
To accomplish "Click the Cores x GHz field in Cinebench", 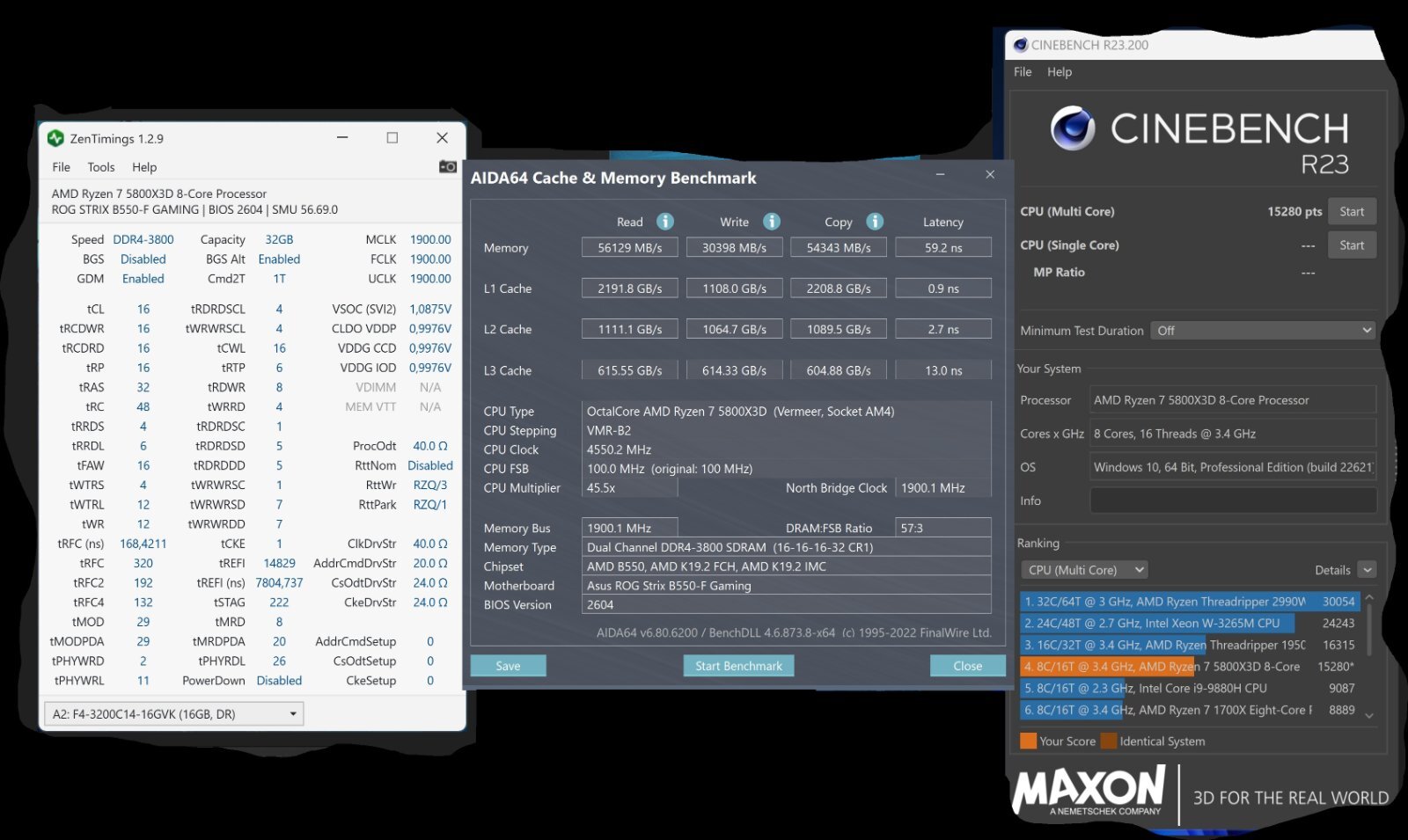I will pos(1233,433).
